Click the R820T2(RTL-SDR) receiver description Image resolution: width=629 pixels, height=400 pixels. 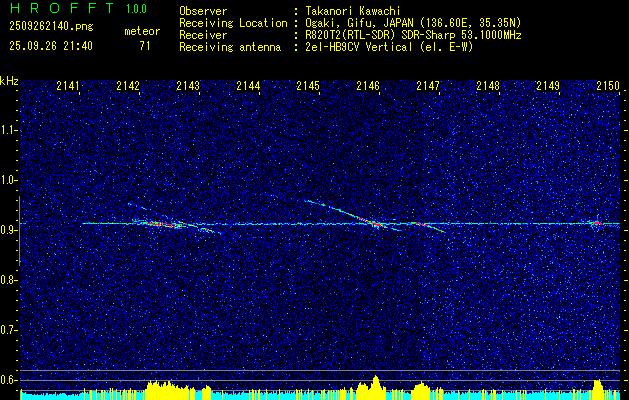[413, 35]
